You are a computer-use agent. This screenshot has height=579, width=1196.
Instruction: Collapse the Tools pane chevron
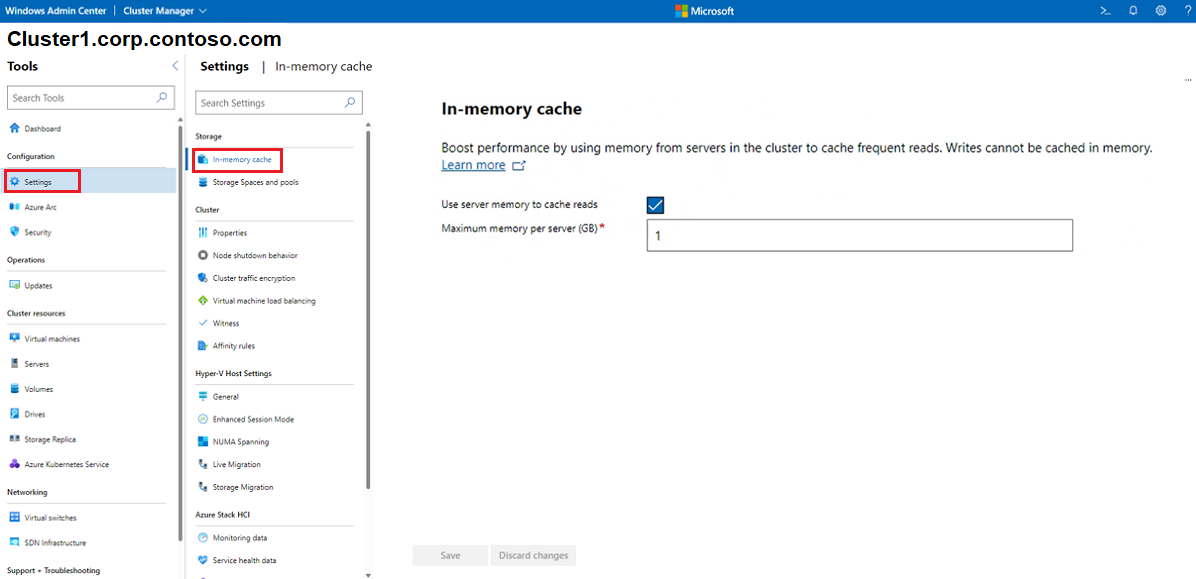175,66
